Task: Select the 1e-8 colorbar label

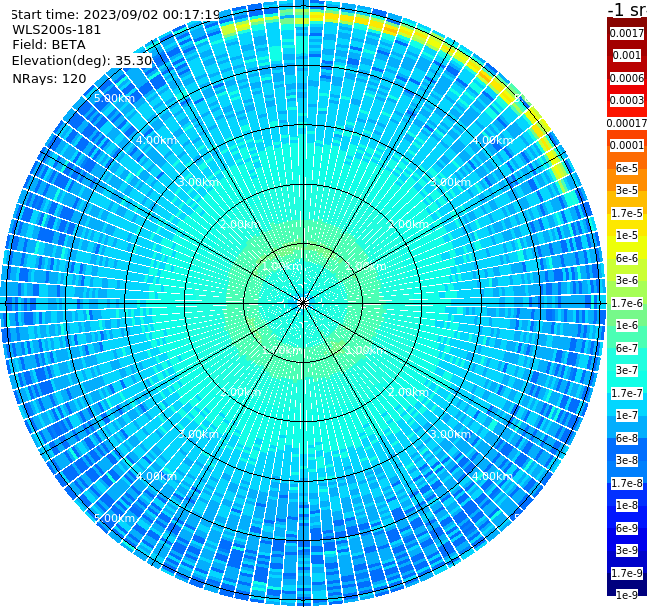Action: 626,505
